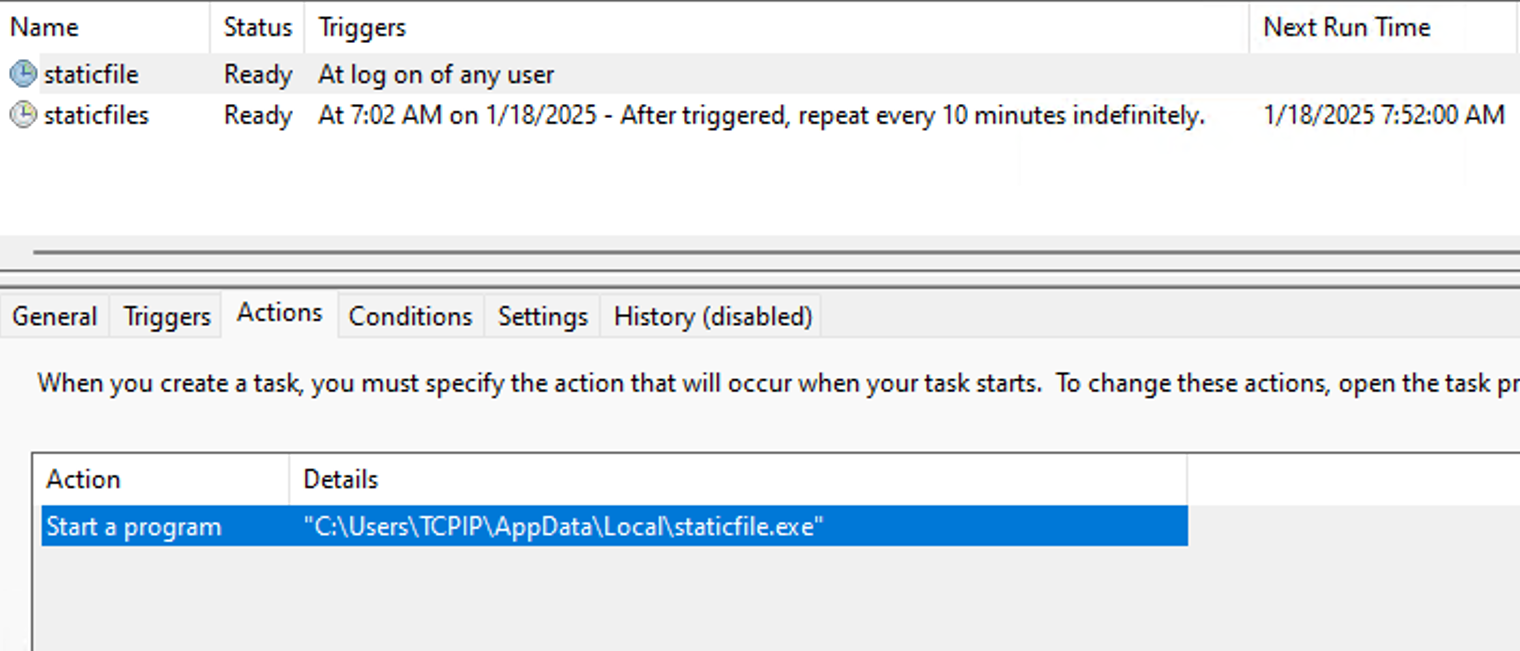Click the Actions tab label
Viewport: 1520px width, 651px height.
279,312
